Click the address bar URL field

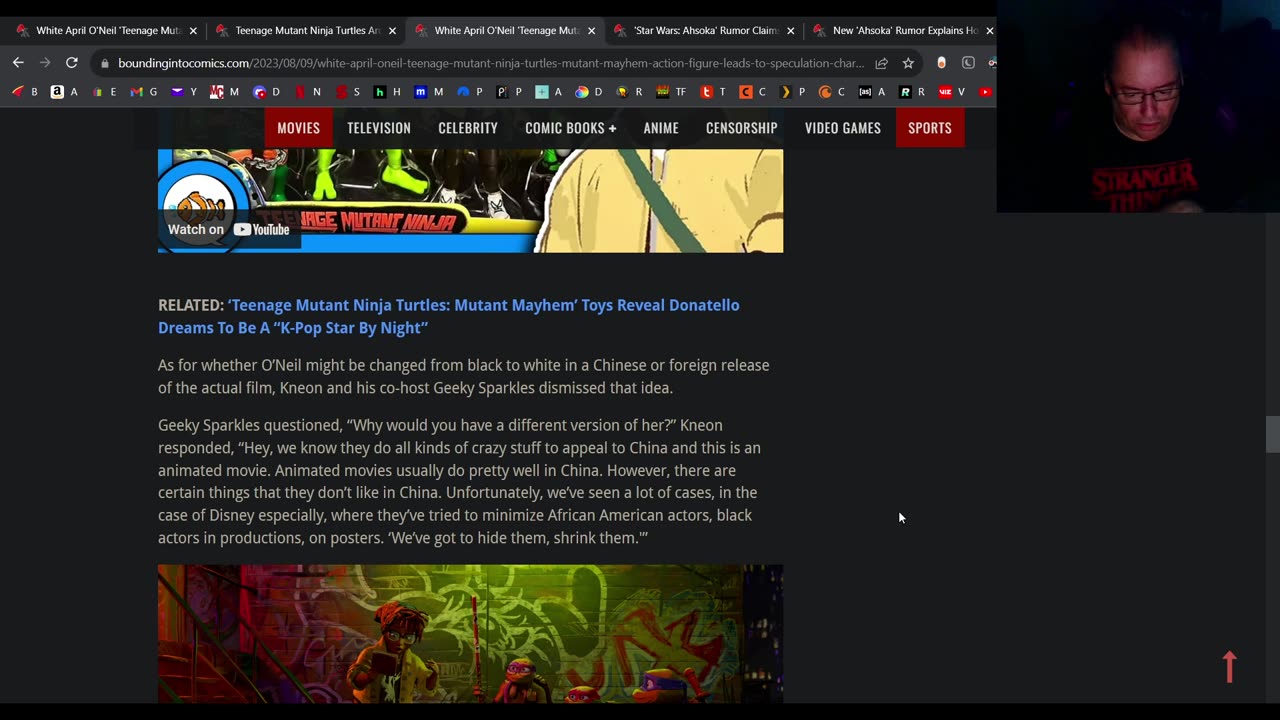pos(490,63)
